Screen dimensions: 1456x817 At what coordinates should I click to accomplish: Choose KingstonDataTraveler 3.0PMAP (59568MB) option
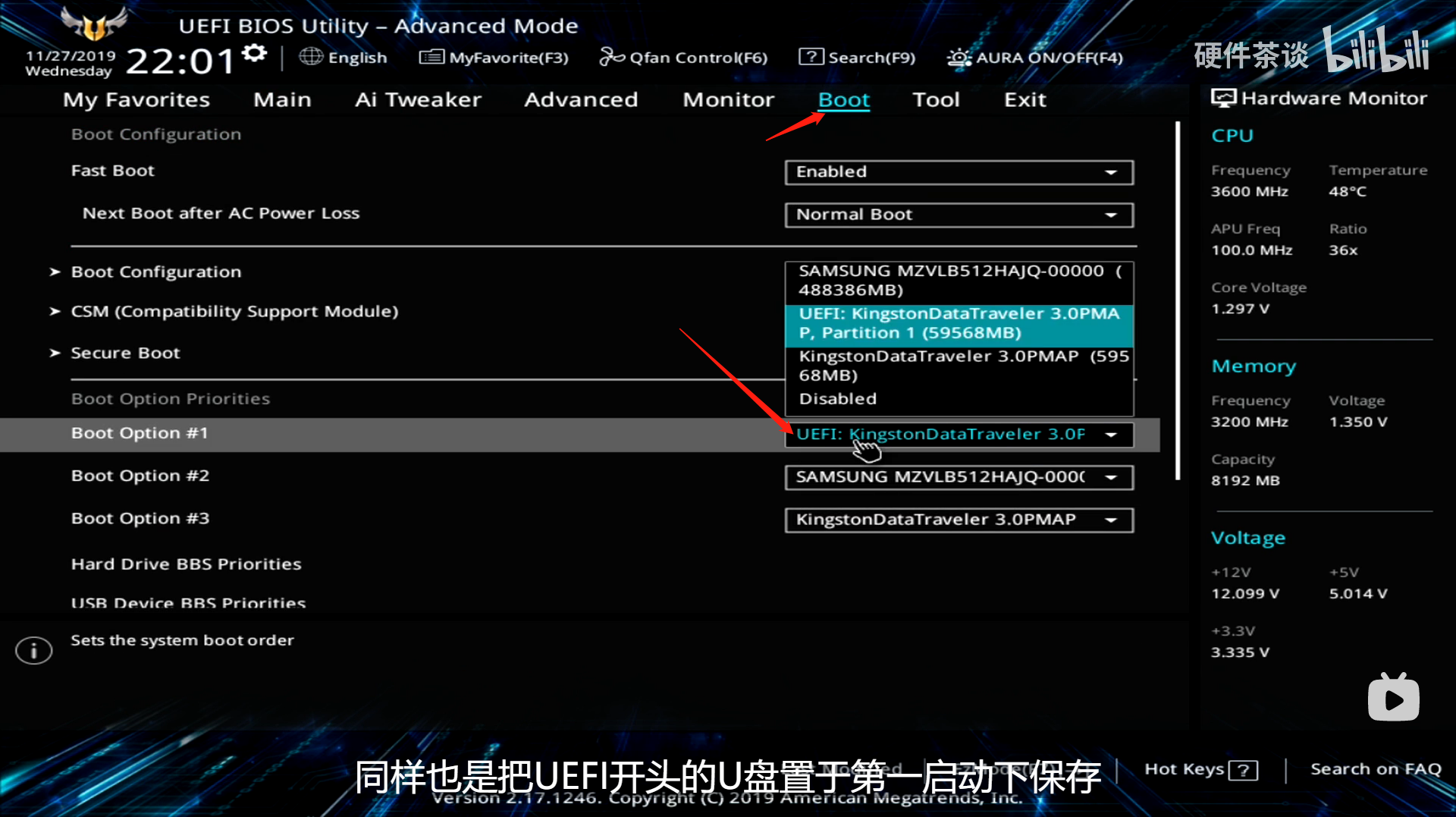(x=959, y=366)
